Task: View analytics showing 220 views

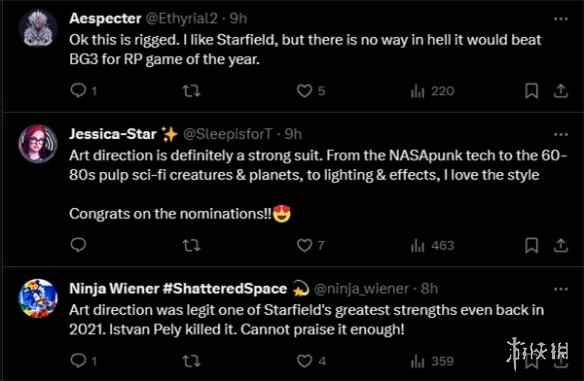Action: click(432, 91)
